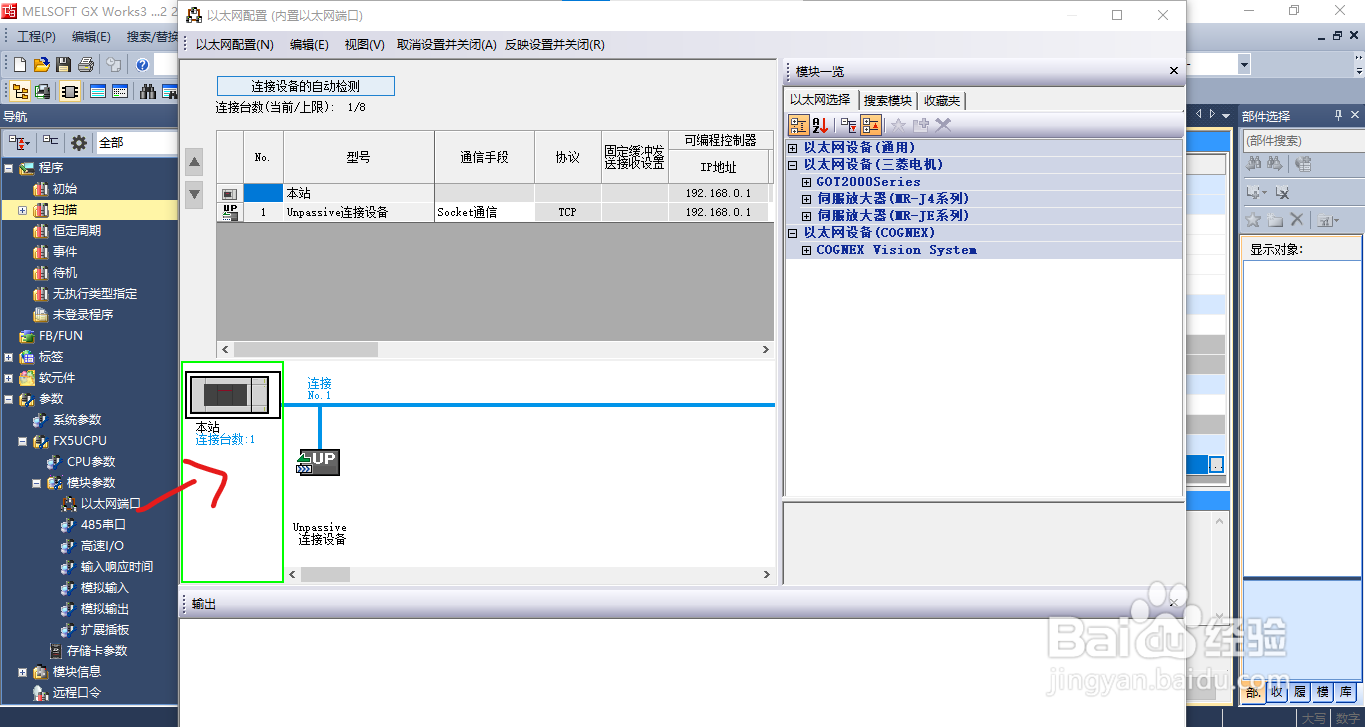Open FB/FUN in navigation tree
Image resolution: width=1365 pixels, height=727 pixels.
(60, 336)
